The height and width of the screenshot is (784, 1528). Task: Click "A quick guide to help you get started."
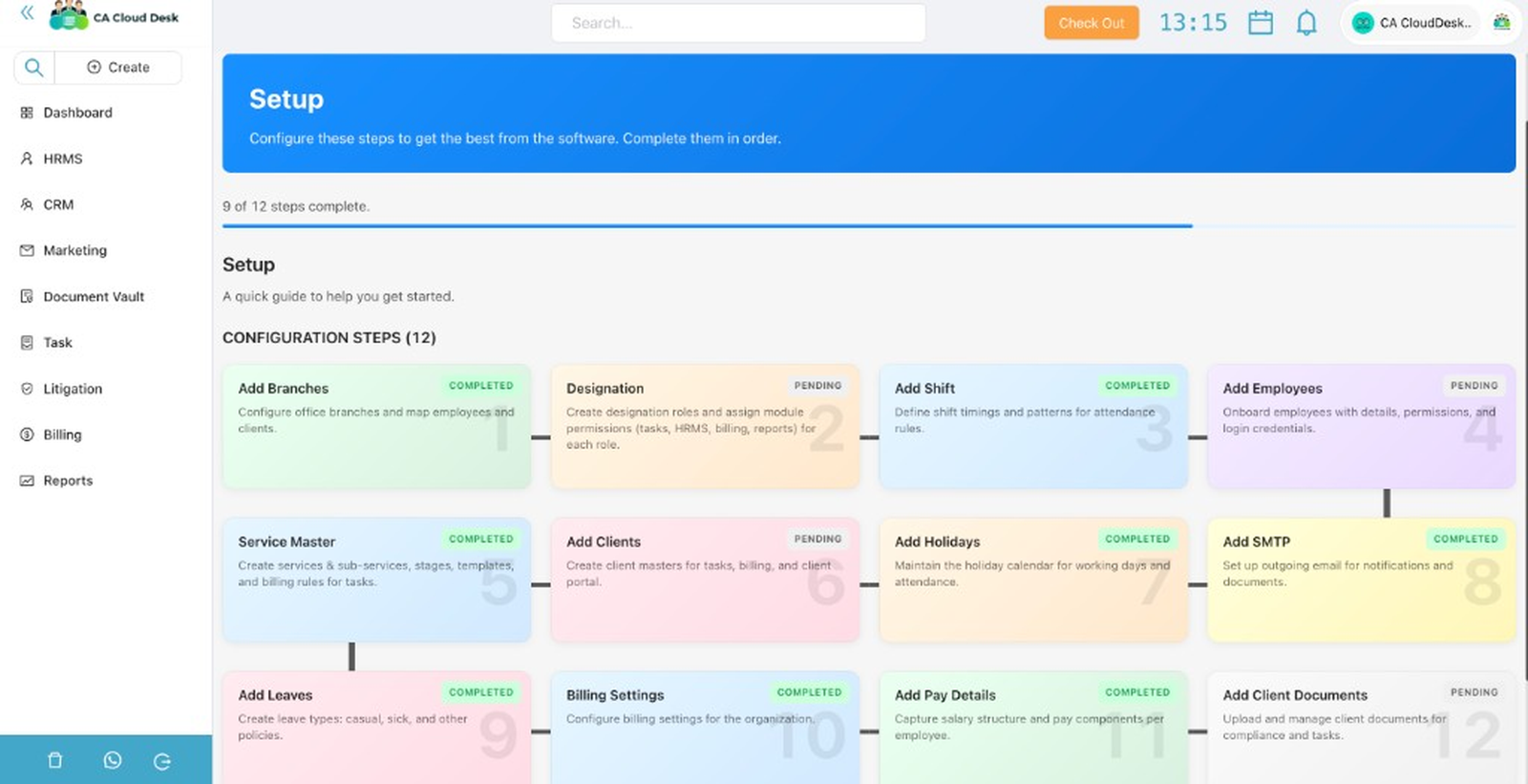tap(338, 296)
